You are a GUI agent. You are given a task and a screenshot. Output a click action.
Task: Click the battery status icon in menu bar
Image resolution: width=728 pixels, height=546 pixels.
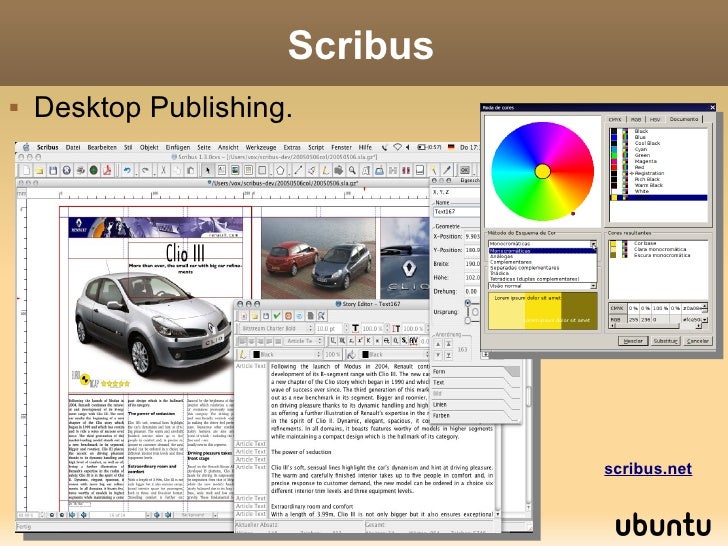click(422, 147)
